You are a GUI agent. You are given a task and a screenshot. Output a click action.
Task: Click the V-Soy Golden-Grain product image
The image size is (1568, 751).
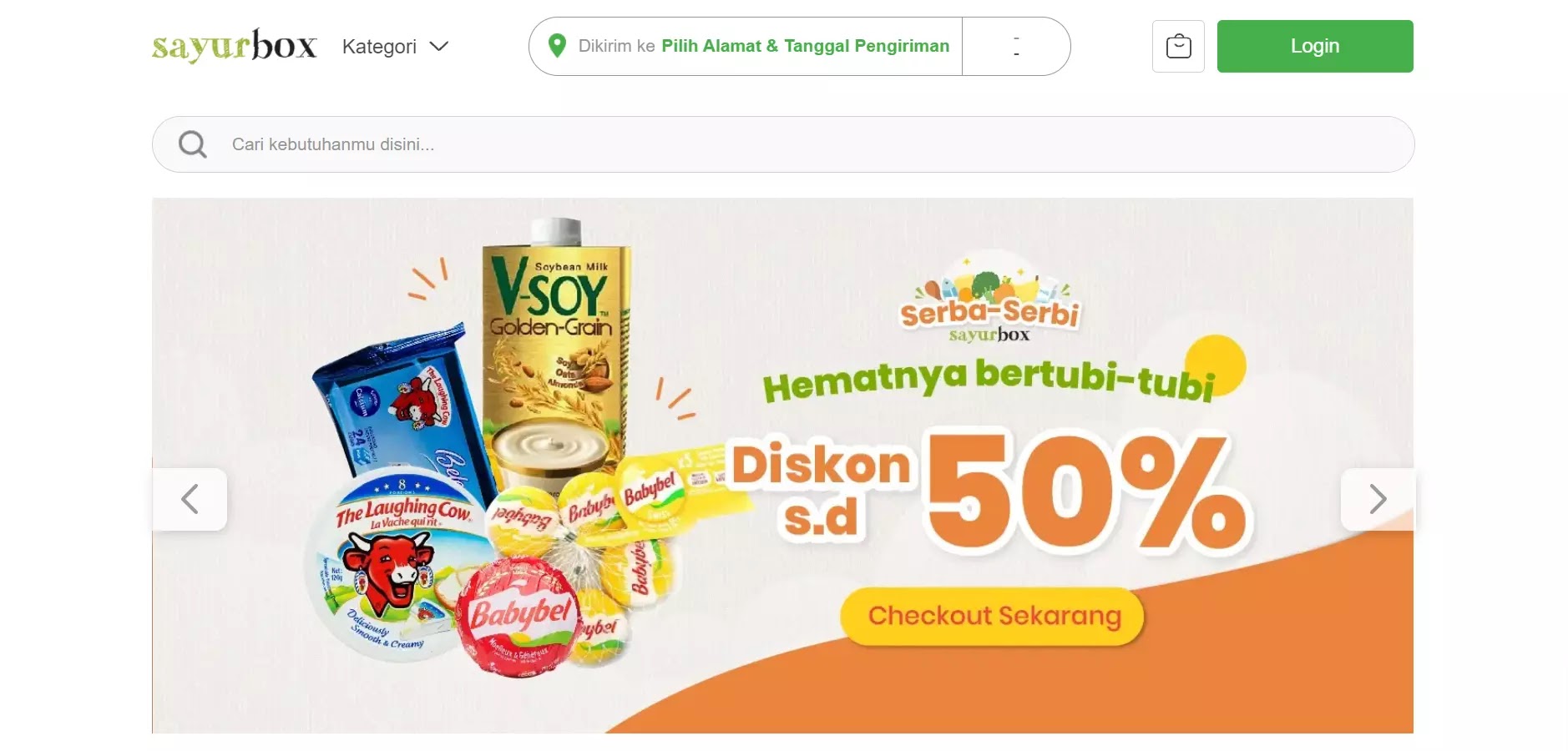(x=557, y=350)
